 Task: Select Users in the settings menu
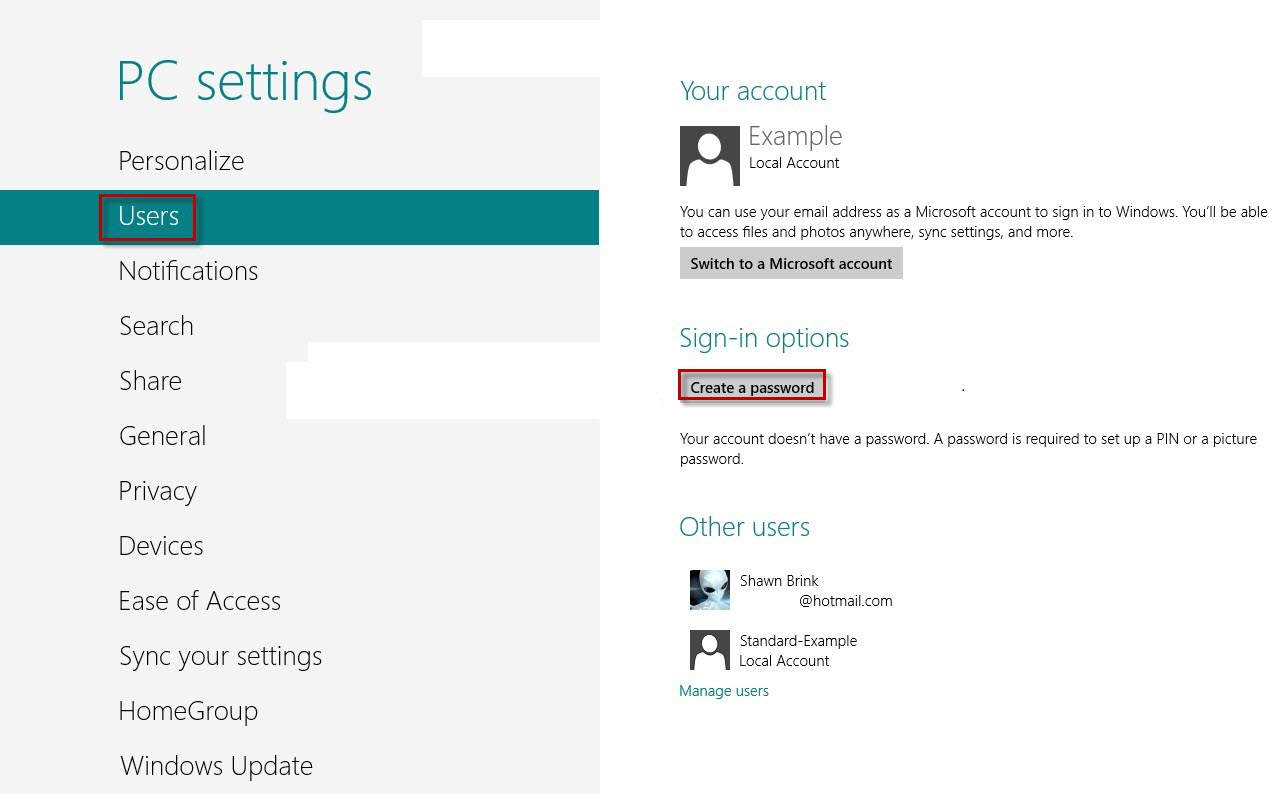tap(148, 216)
